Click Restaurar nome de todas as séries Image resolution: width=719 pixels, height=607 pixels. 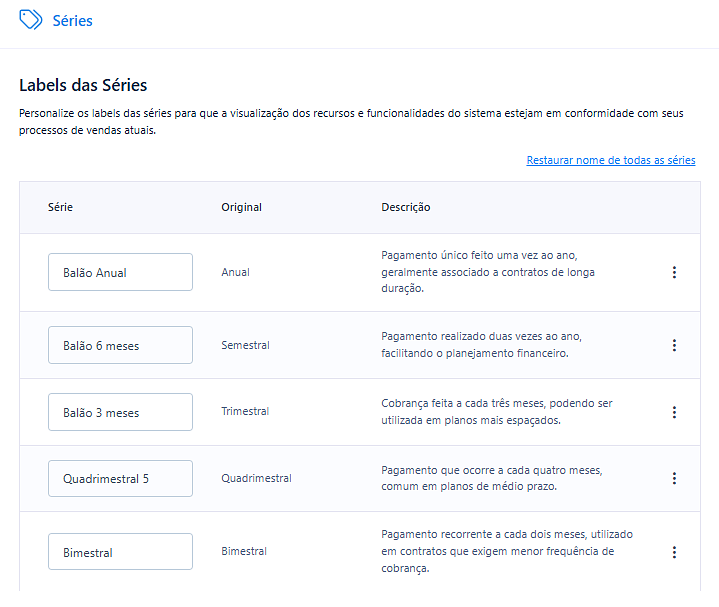tap(610, 160)
